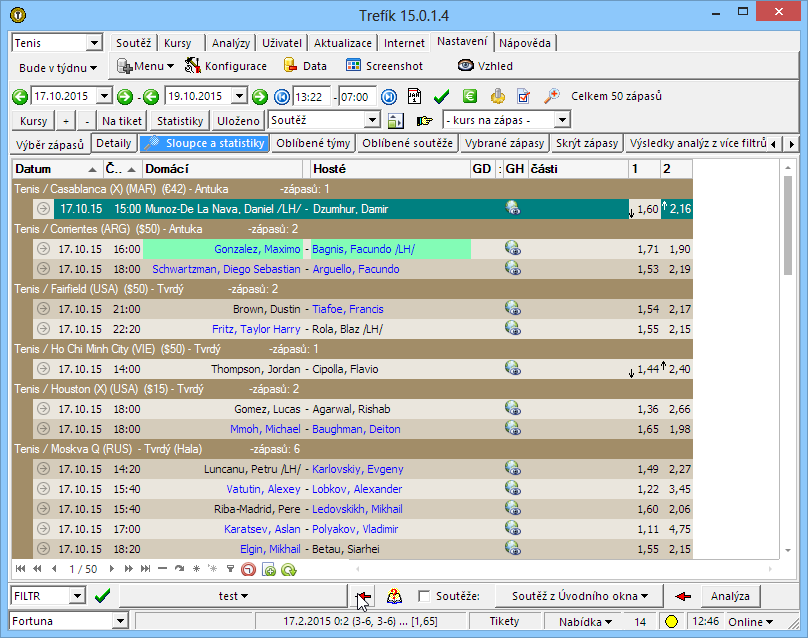Click the green checkmark beside the time fields
The image size is (808, 638).
(x=441, y=97)
